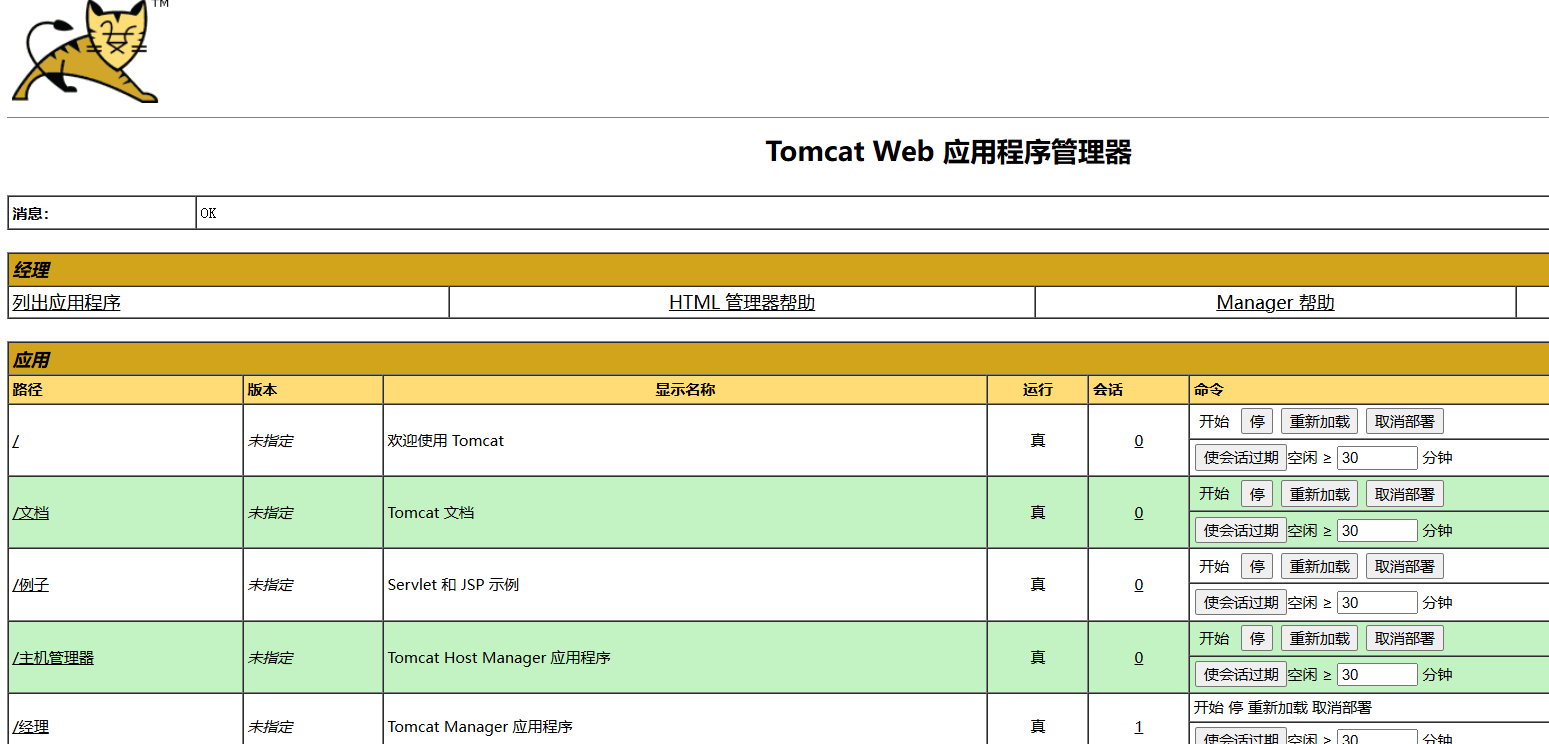The image size is (1549, 744).
Task: Open the /文档 application path
Action: point(31,513)
